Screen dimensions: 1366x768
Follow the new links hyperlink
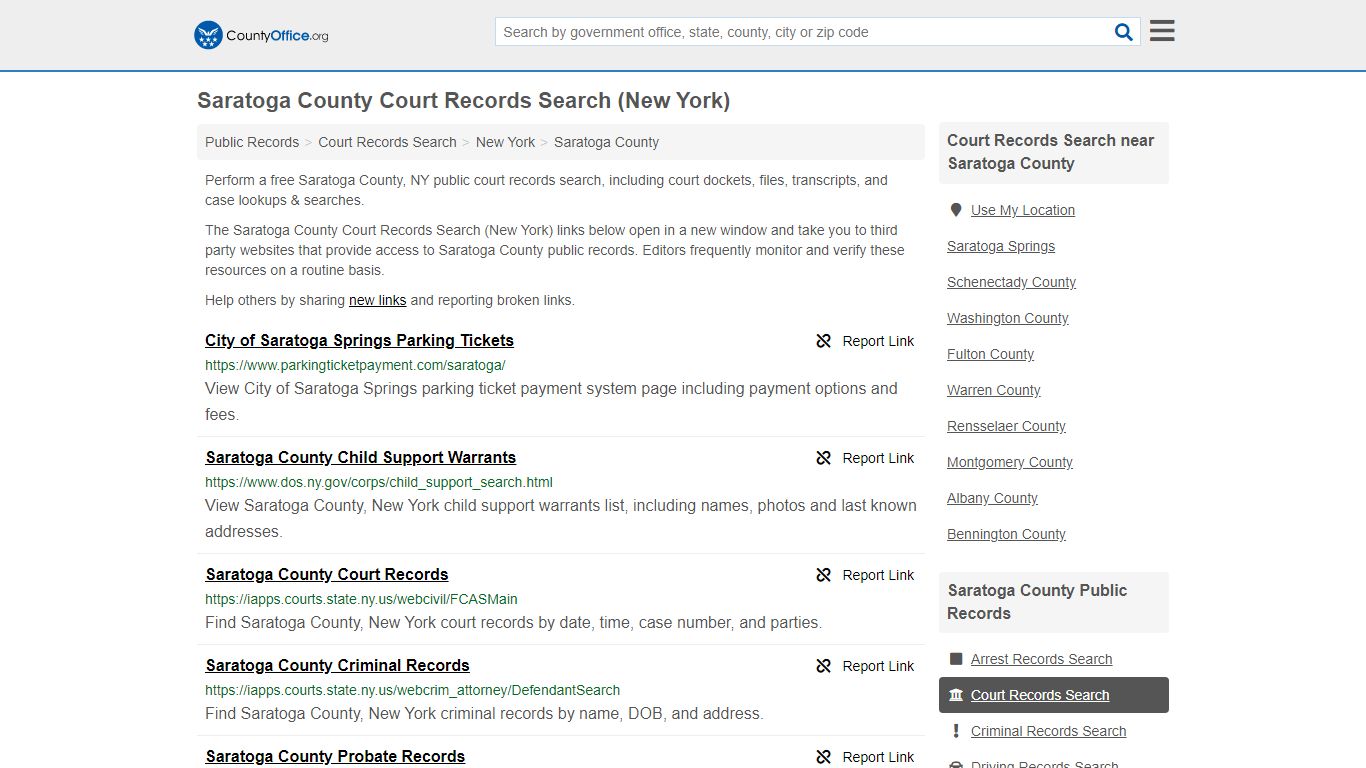(377, 300)
